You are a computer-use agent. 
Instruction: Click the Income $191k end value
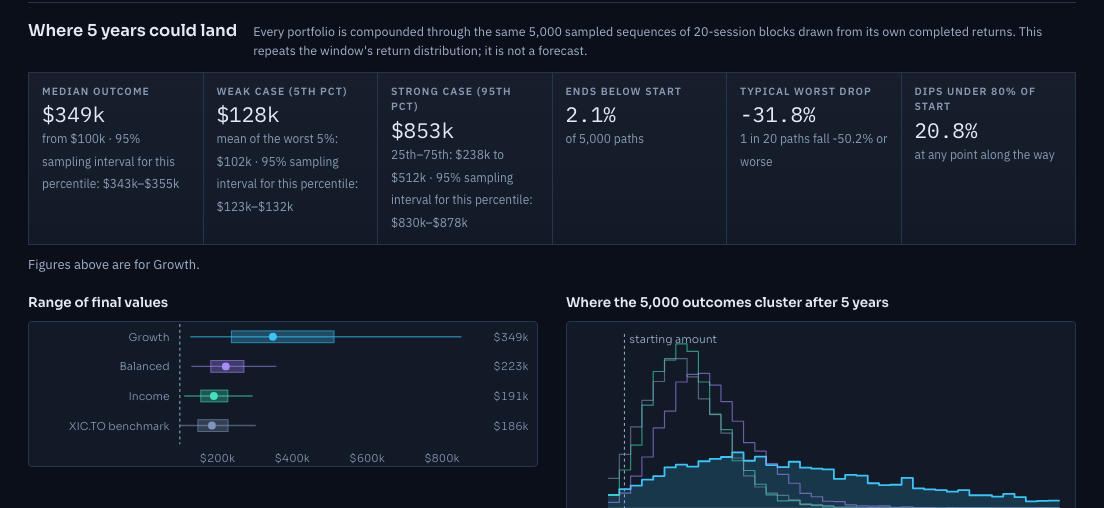(510, 396)
